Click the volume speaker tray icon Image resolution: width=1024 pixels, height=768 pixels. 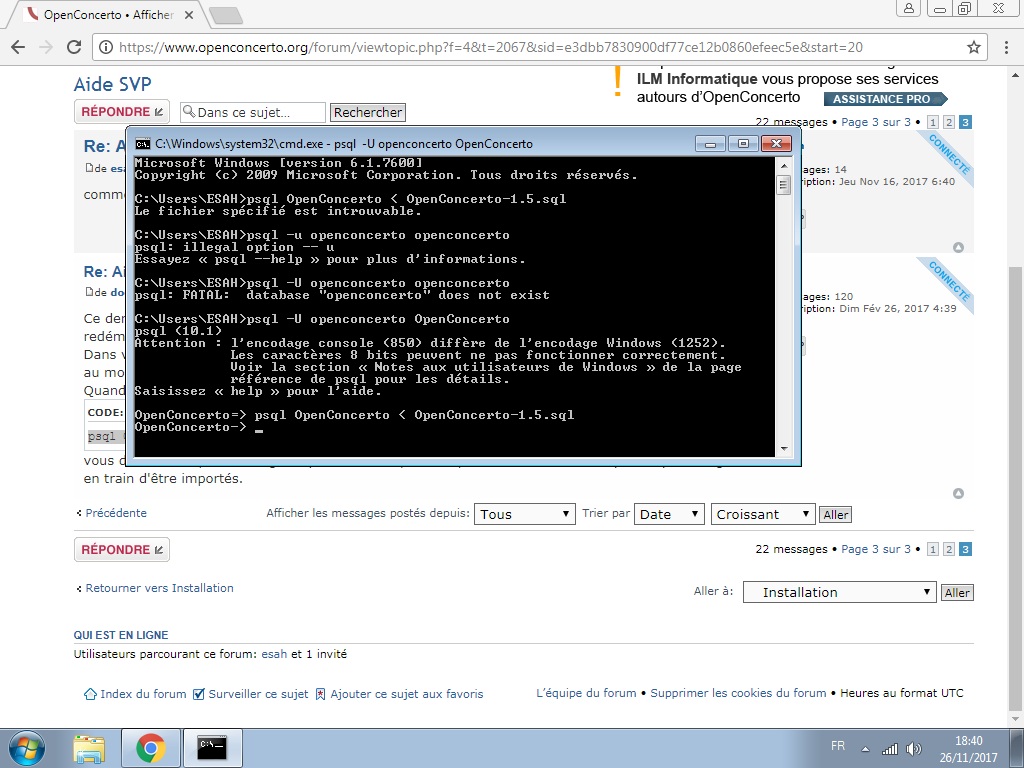coord(914,749)
